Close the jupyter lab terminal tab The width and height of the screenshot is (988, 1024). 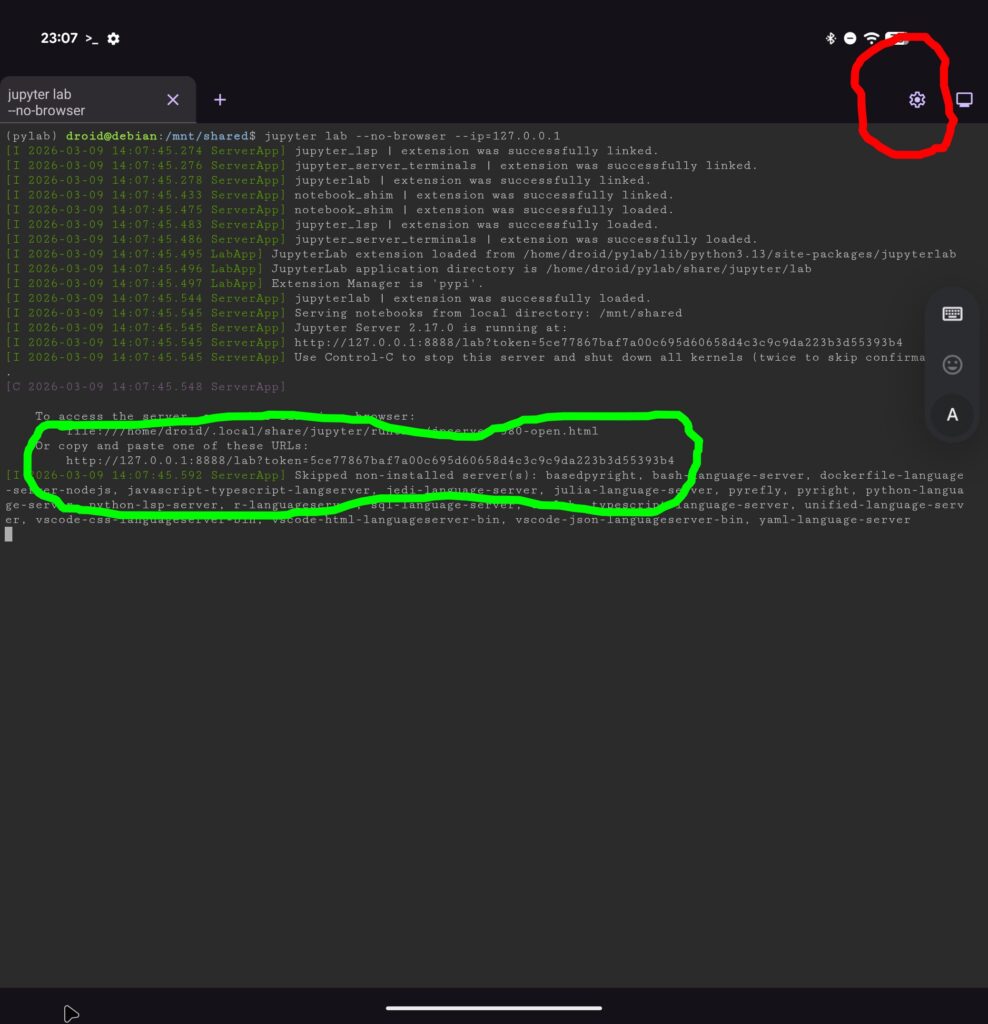172,100
